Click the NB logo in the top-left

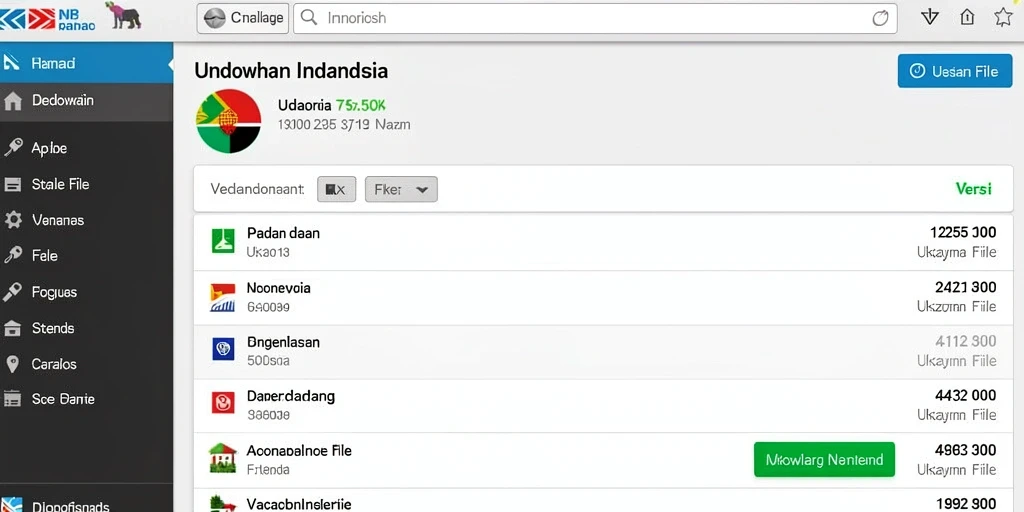[x=48, y=18]
